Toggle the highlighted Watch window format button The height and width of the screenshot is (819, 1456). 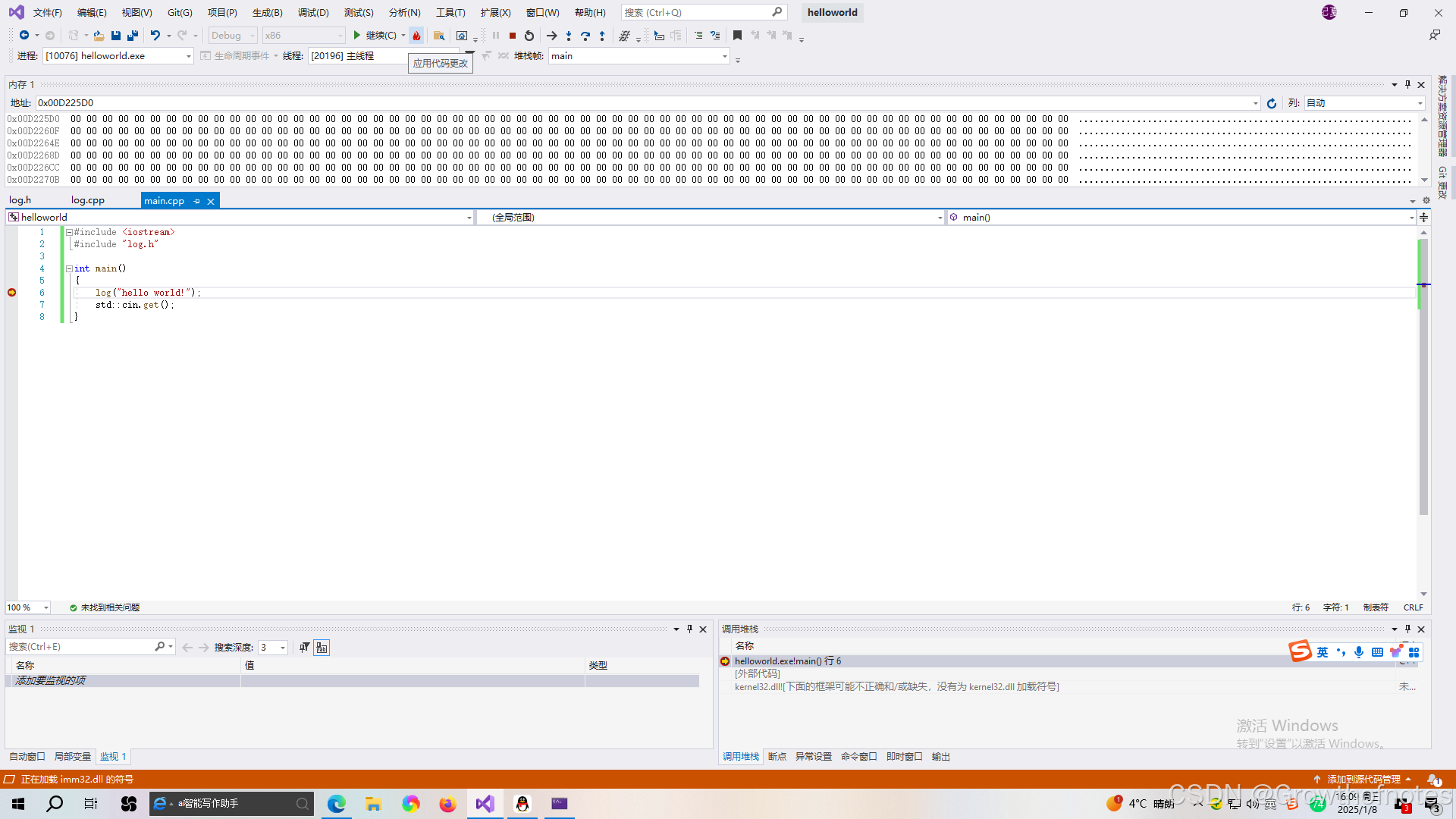322,648
